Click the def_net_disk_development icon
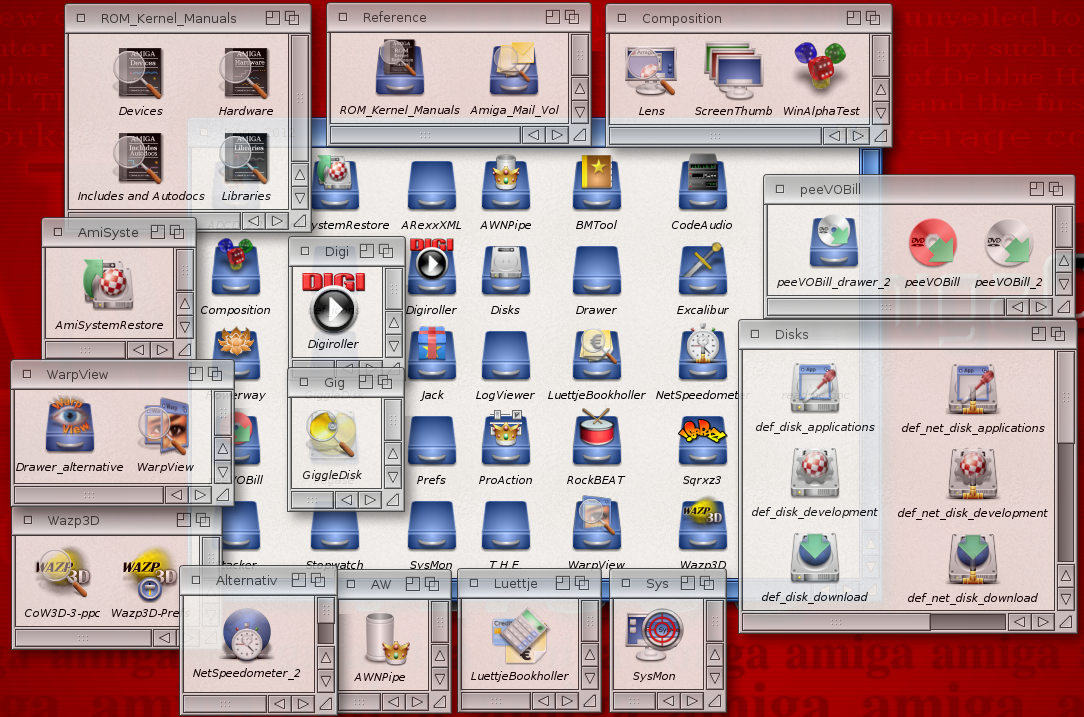The width and height of the screenshot is (1084, 717). 972,475
